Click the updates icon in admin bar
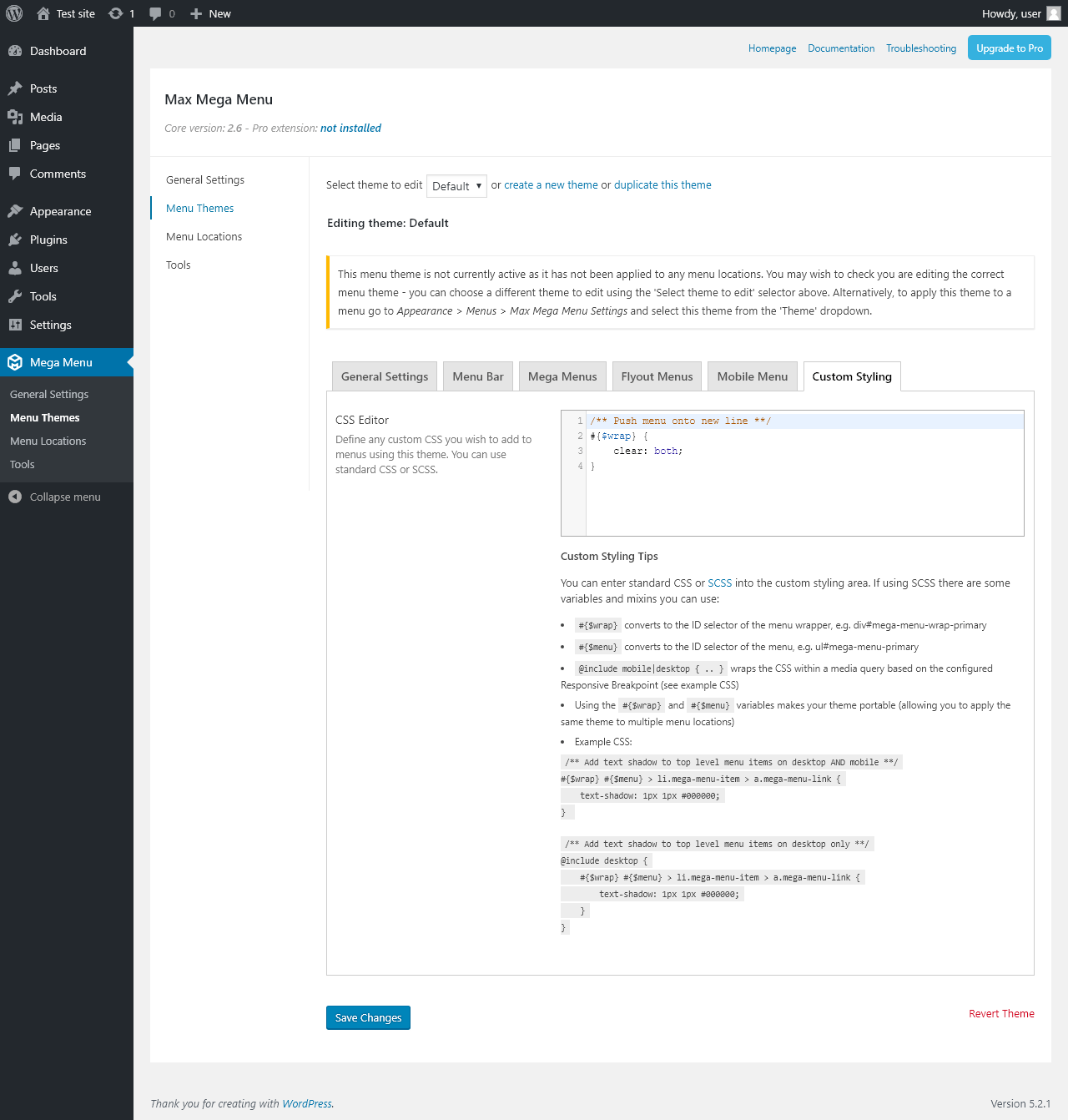Screen dimensions: 1068x1120 click(116, 13)
